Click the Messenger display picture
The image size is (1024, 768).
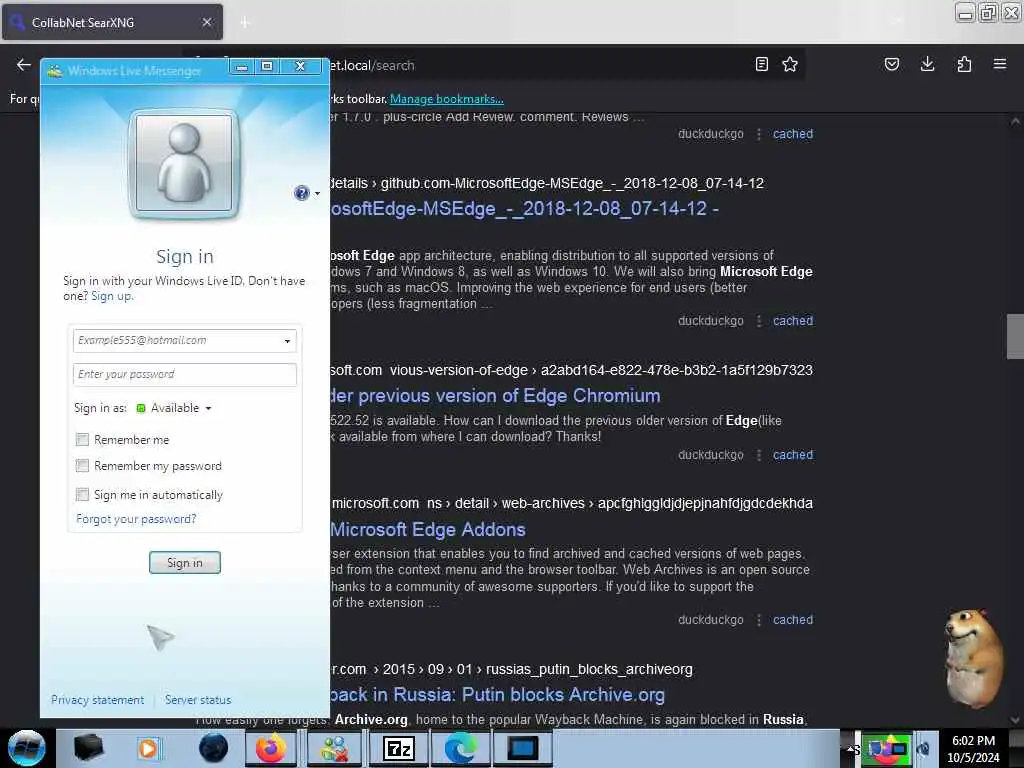click(184, 163)
